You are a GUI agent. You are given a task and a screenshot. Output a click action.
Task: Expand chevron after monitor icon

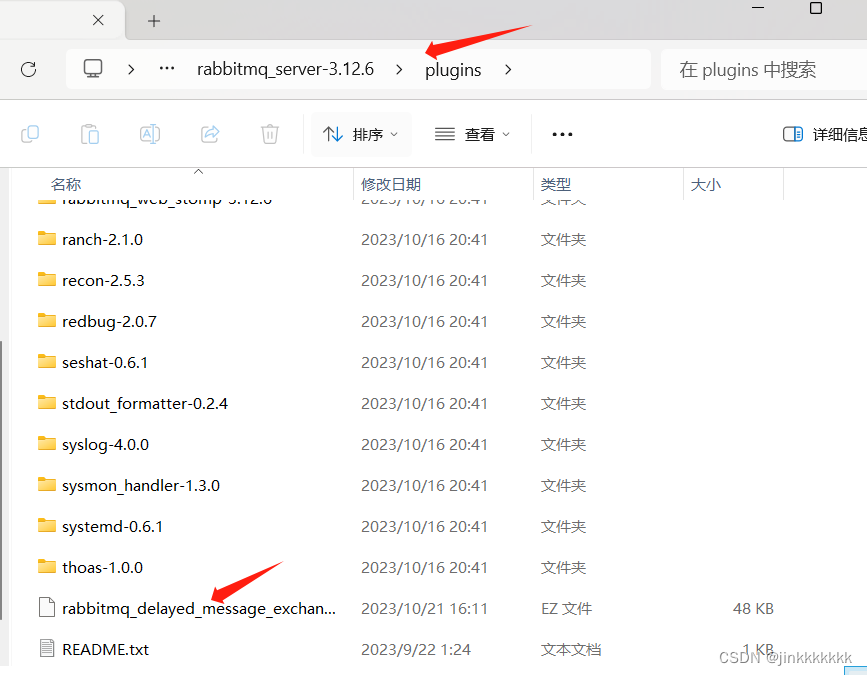(x=131, y=70)
